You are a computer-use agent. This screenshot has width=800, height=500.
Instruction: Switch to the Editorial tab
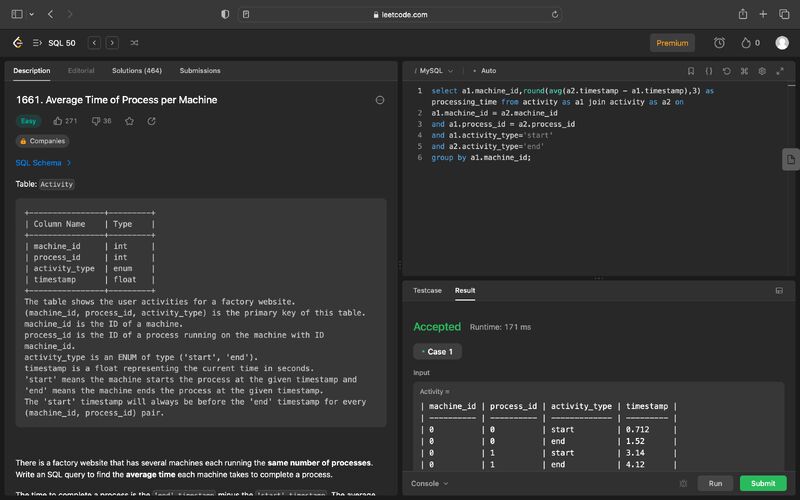(x=81, y=70)
